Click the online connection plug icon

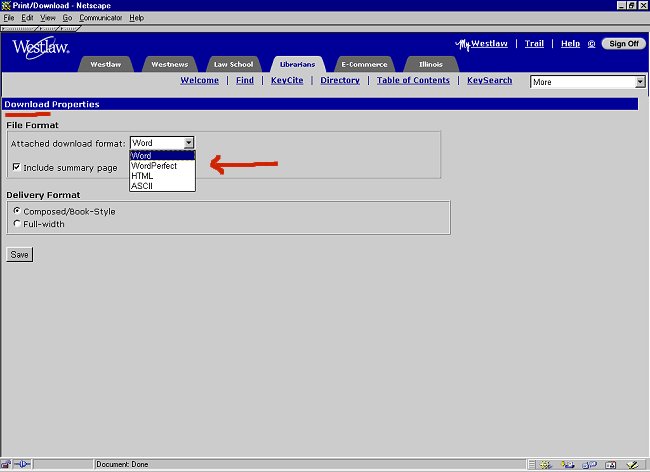(23, 464)
